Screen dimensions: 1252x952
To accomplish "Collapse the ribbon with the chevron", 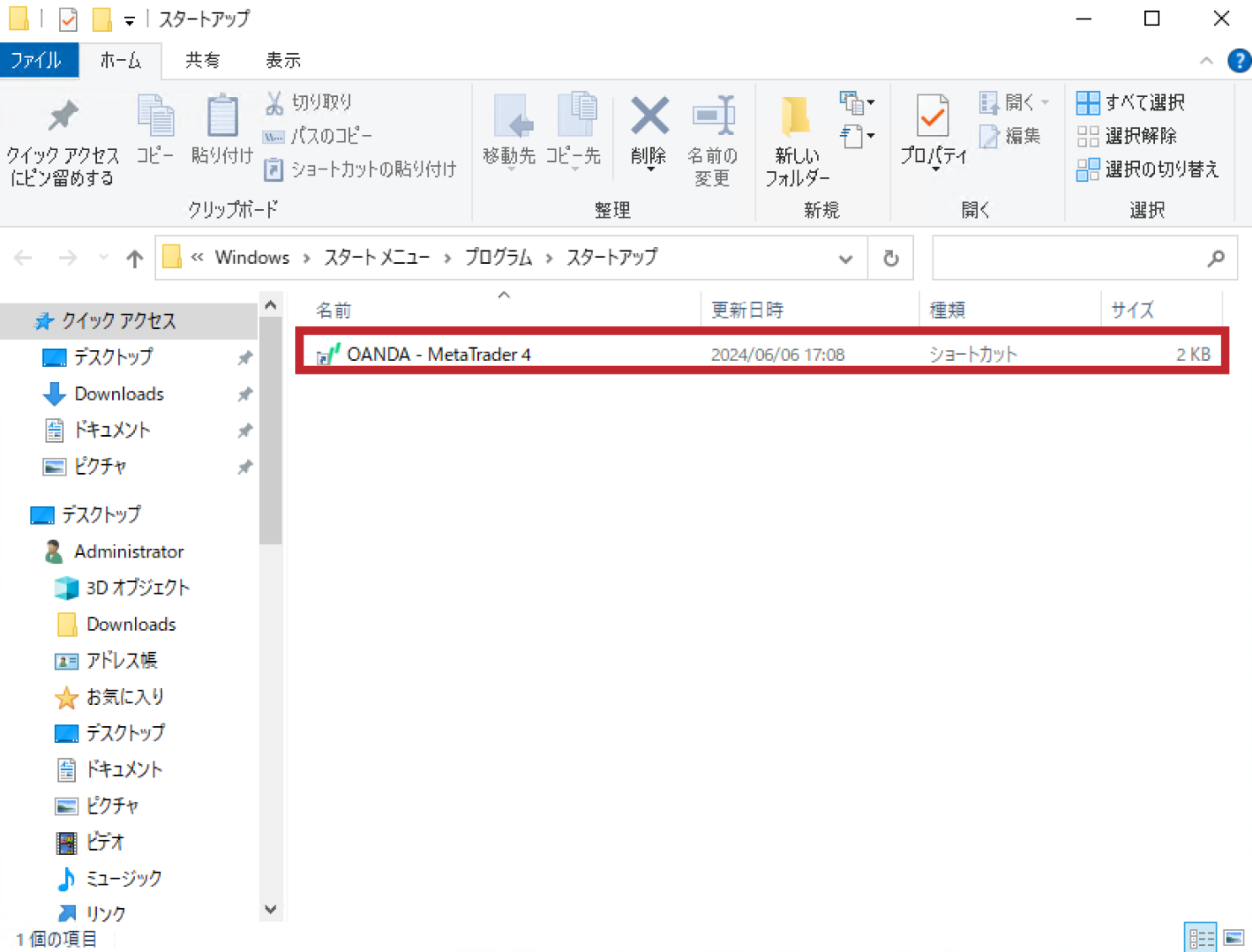I will (1206, 61).
